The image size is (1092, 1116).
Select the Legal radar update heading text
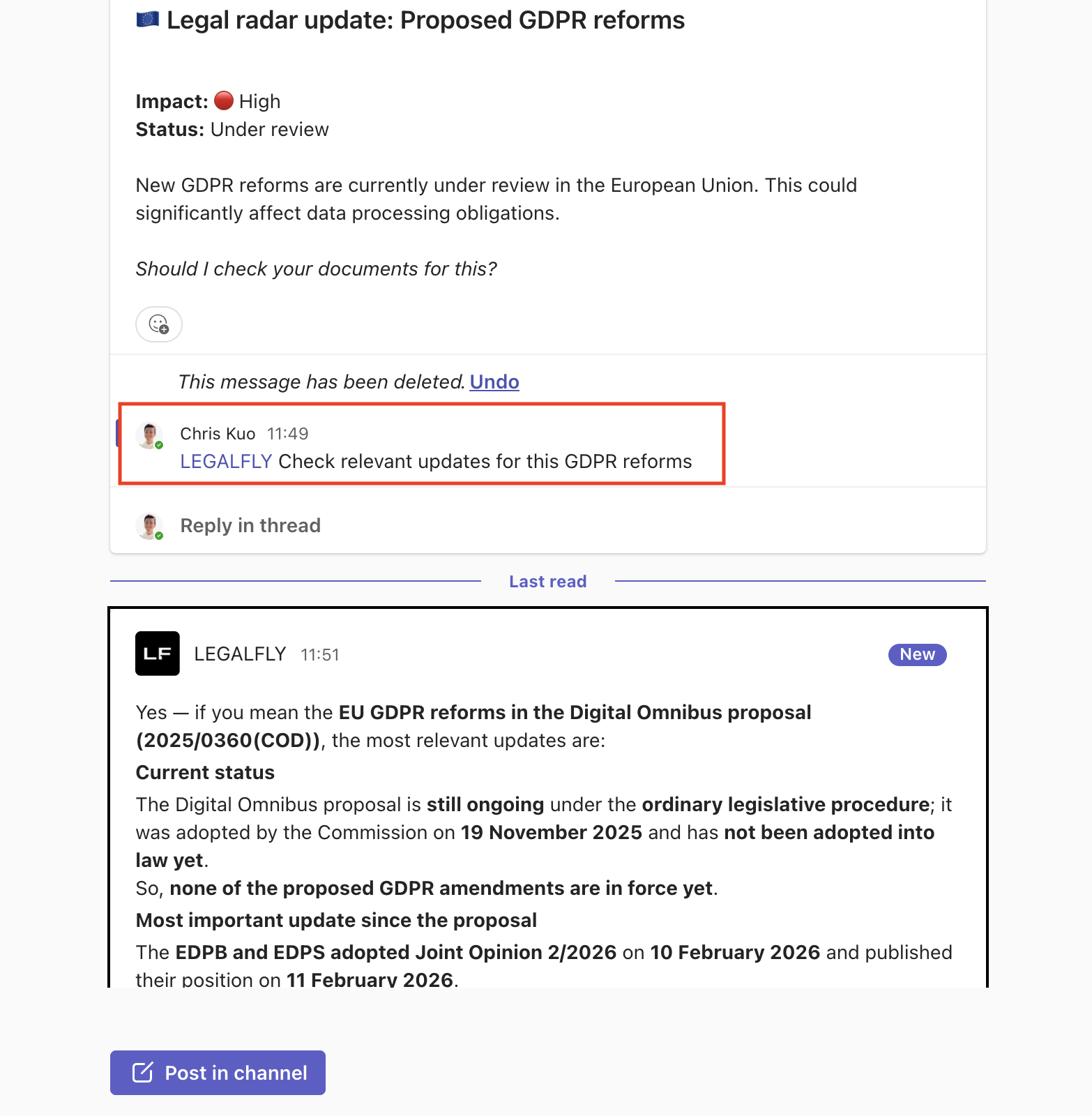point(425,20)
